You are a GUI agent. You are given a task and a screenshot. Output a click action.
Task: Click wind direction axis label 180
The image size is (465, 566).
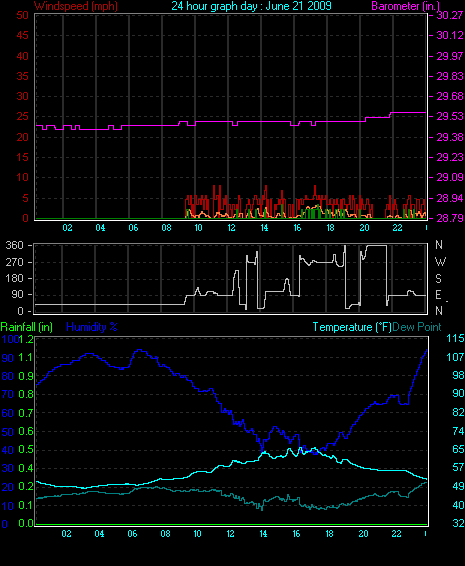[14, 278]
